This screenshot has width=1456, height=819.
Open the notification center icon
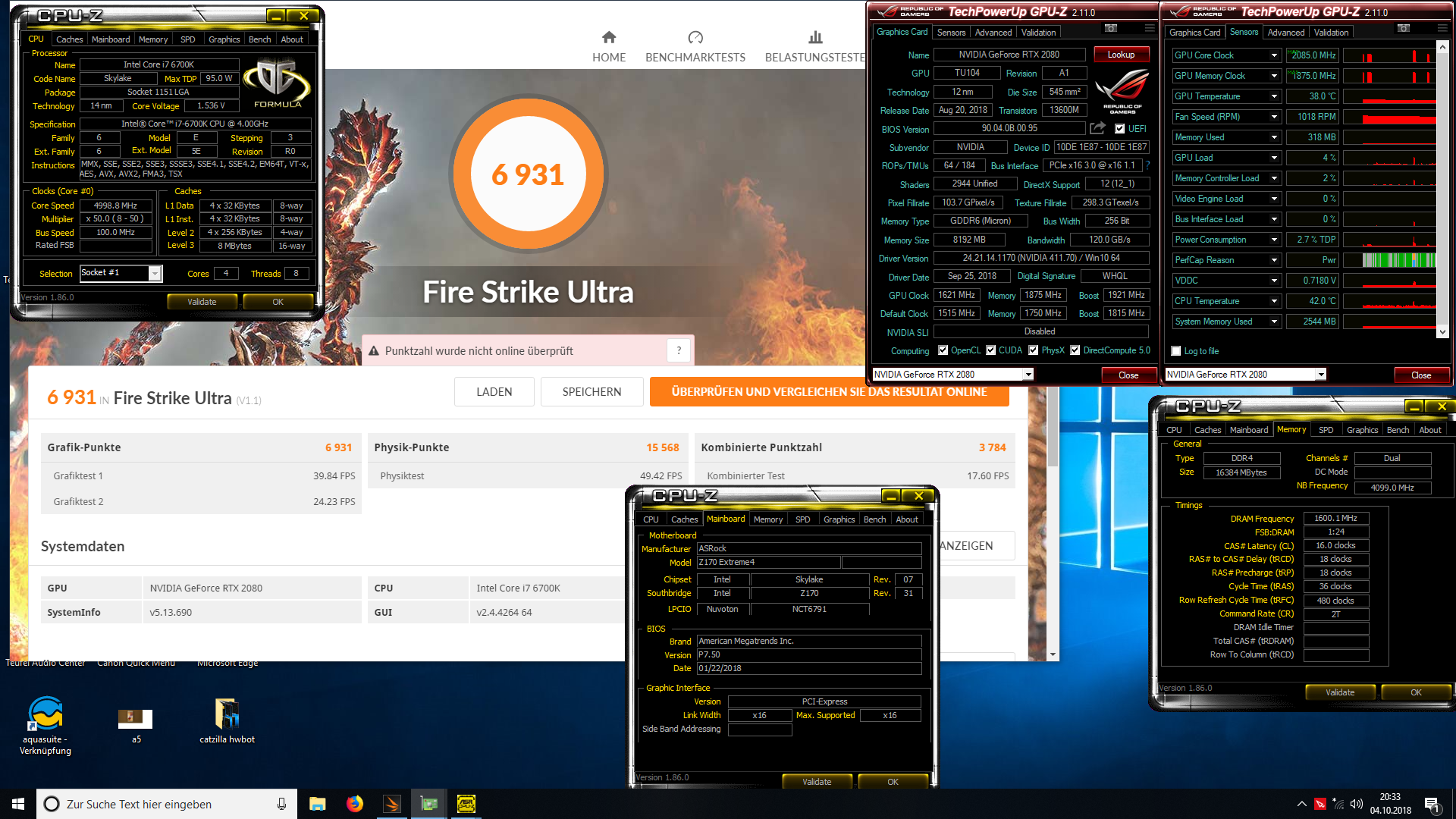[x=1432, y=805]
